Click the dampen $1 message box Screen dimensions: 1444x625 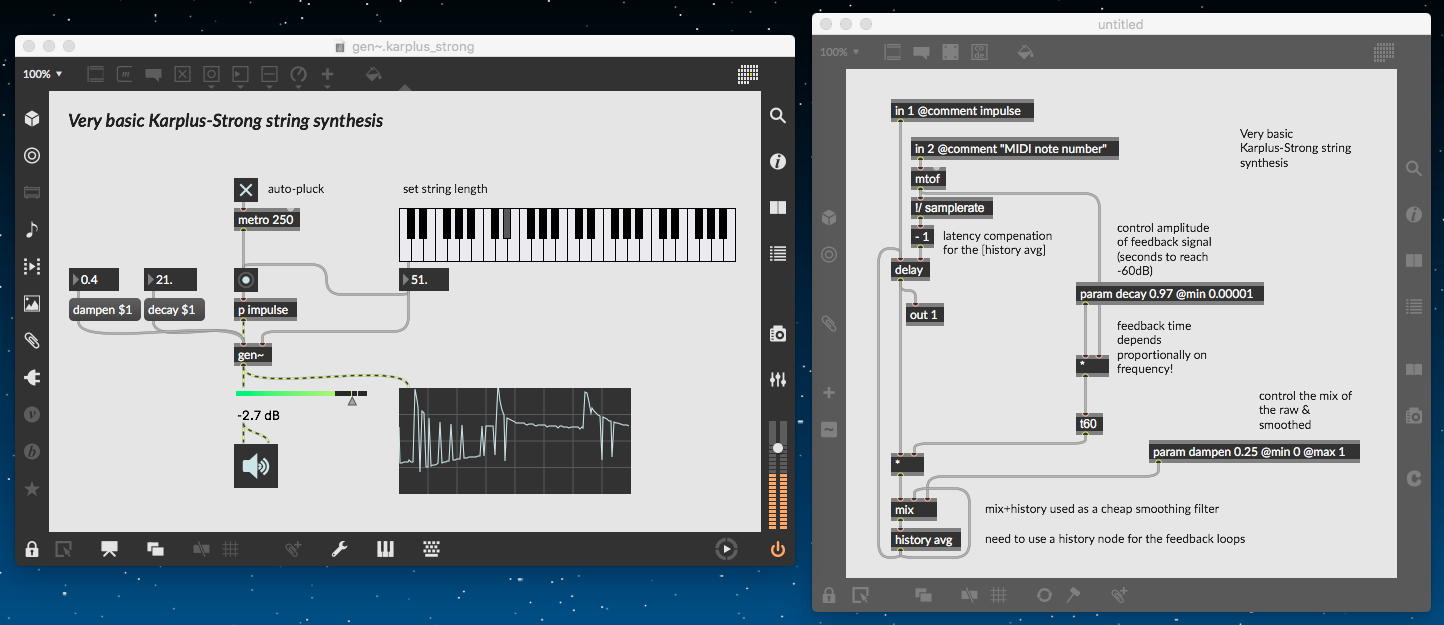coord(103,310)
